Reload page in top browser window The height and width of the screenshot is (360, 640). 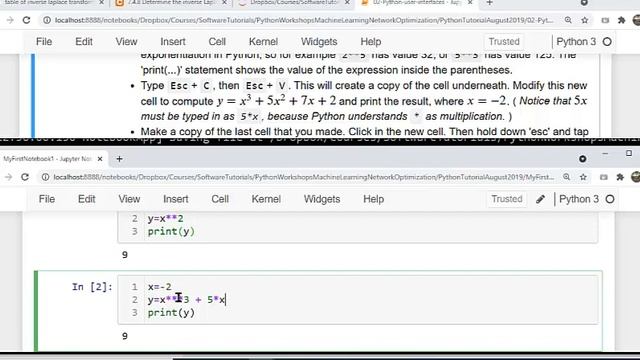[x=27, y=20]
